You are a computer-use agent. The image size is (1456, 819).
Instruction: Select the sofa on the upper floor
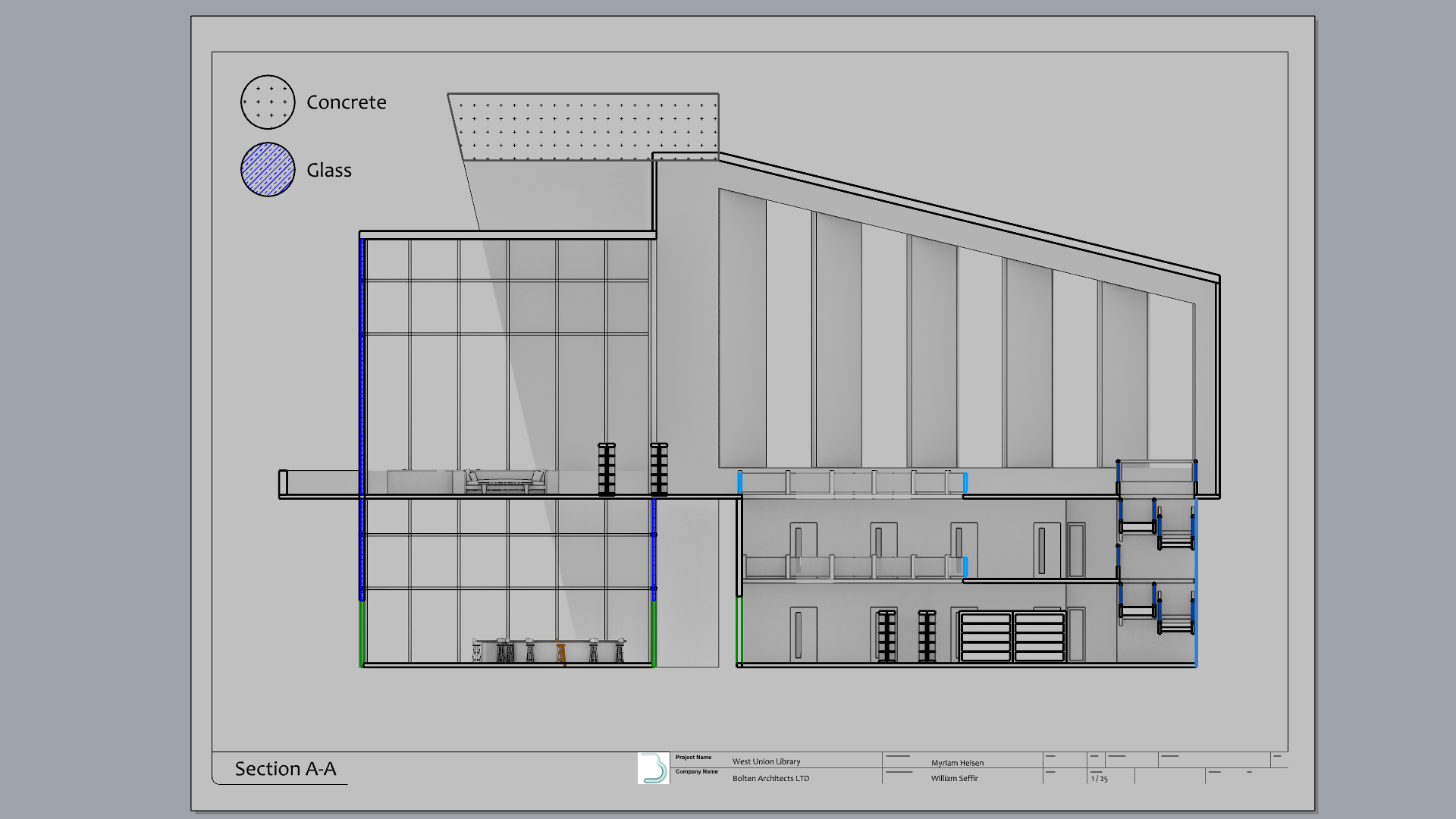point(505,482)
